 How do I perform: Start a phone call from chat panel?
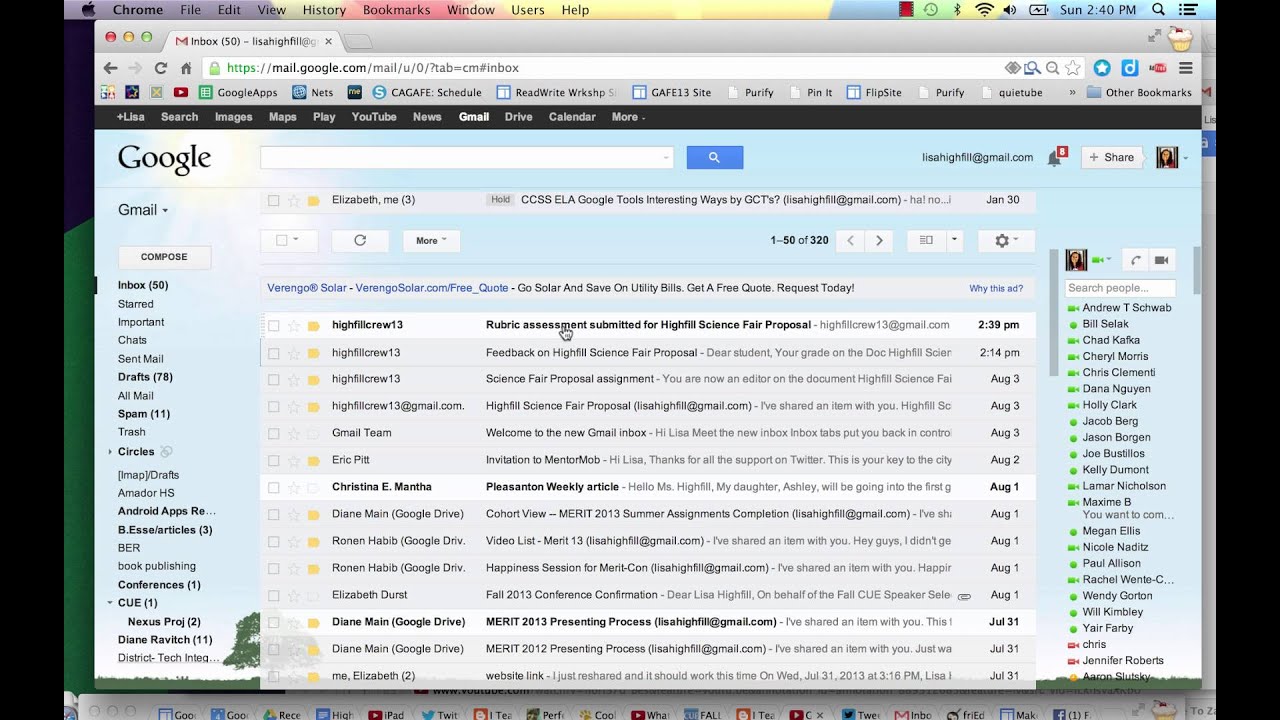(x=1136, y=260)
